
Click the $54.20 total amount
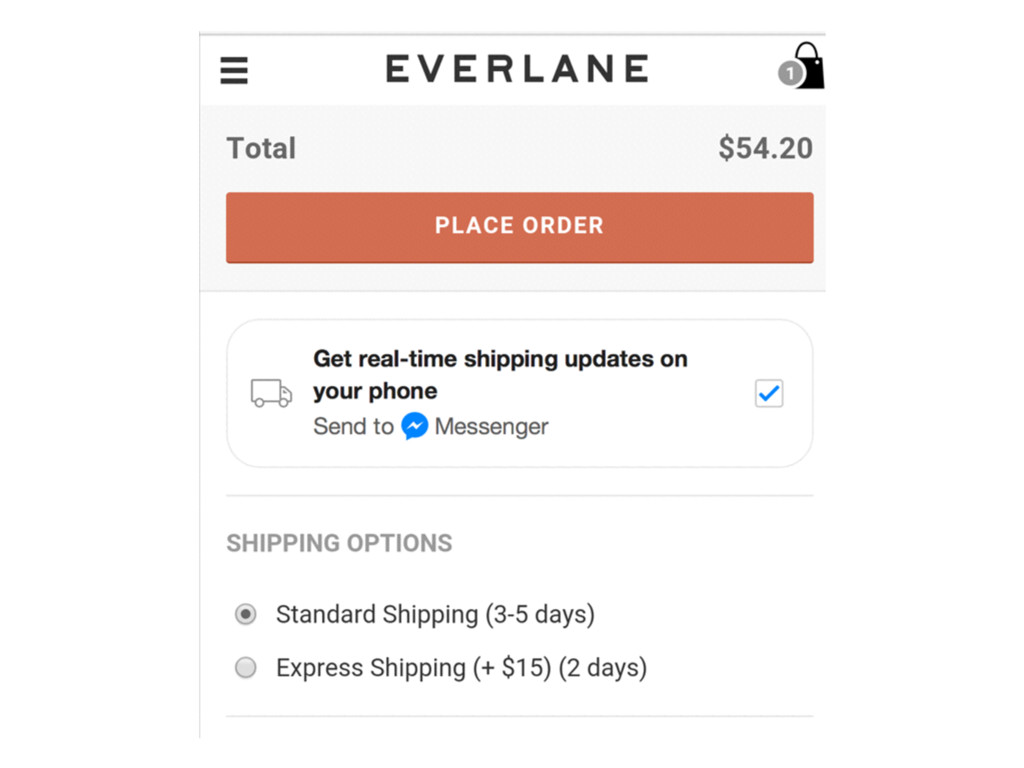tap(765, 148)
